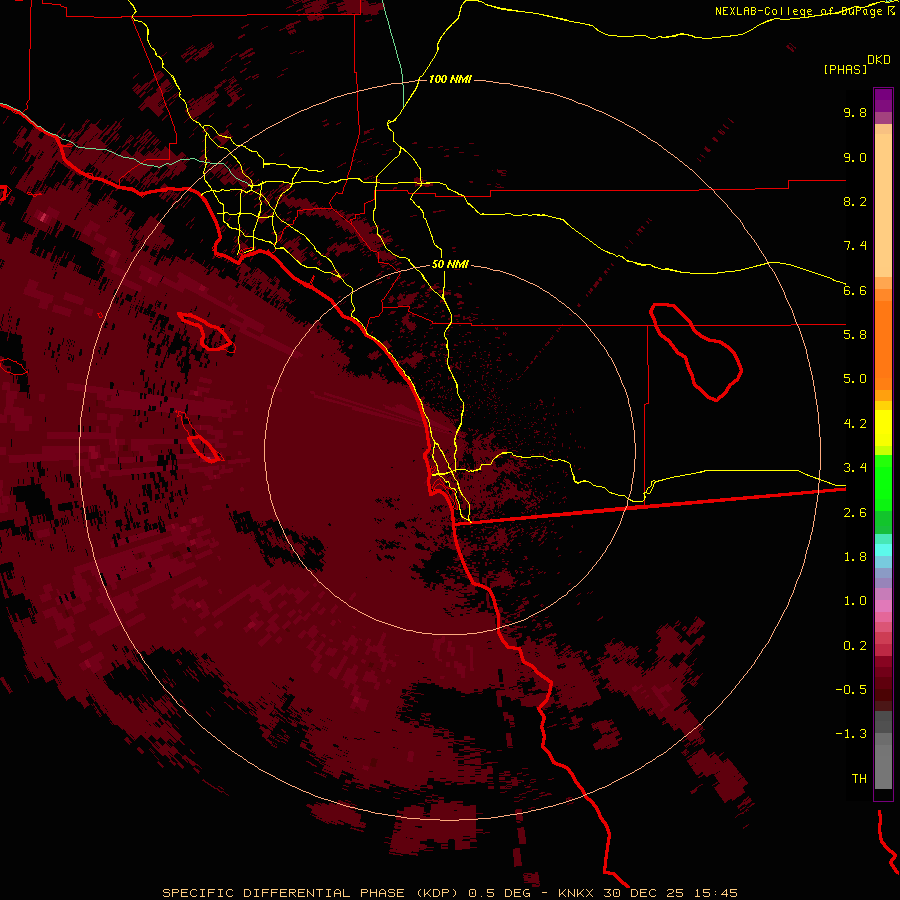Image resolution: width=900 pixels, height=900 pixels.
Task: Pick the gray swatch at color bar bottom
Action: (x=883, y=769)
